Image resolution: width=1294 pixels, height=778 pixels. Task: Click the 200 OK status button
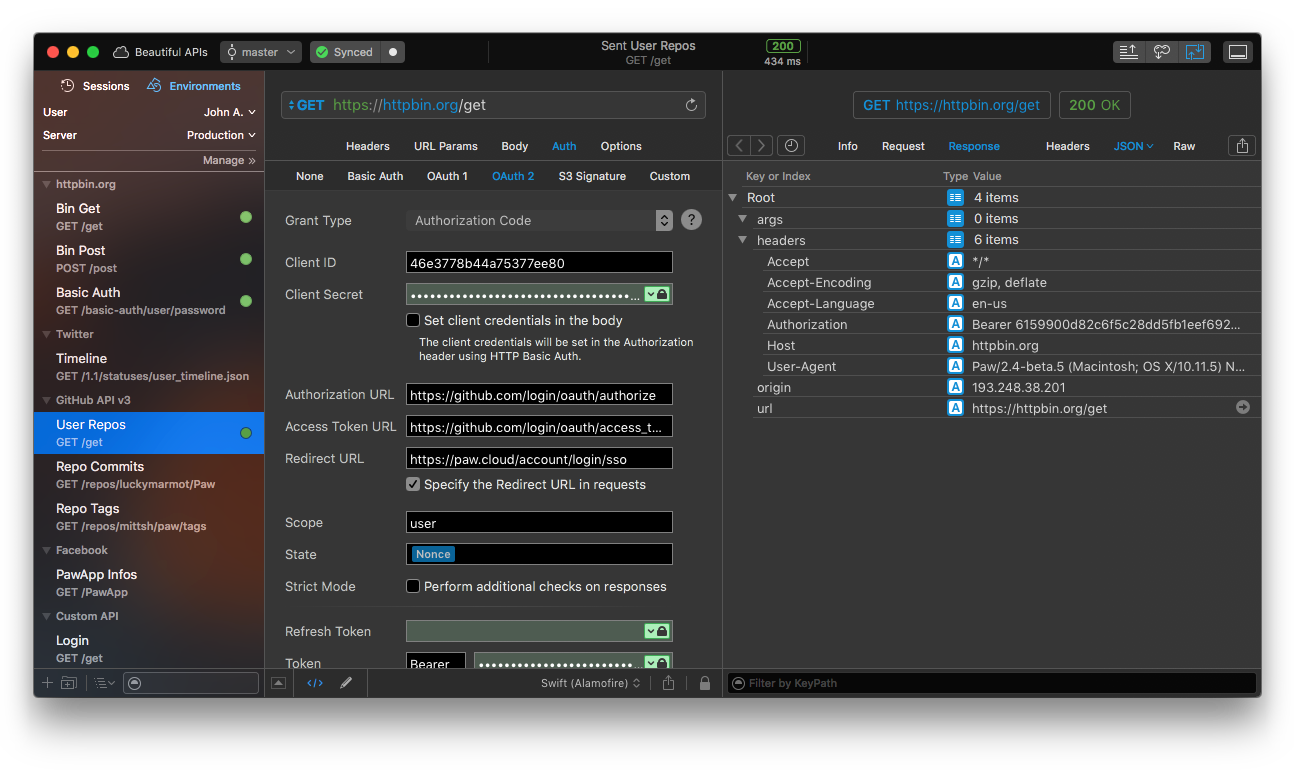coord(1095,105)
